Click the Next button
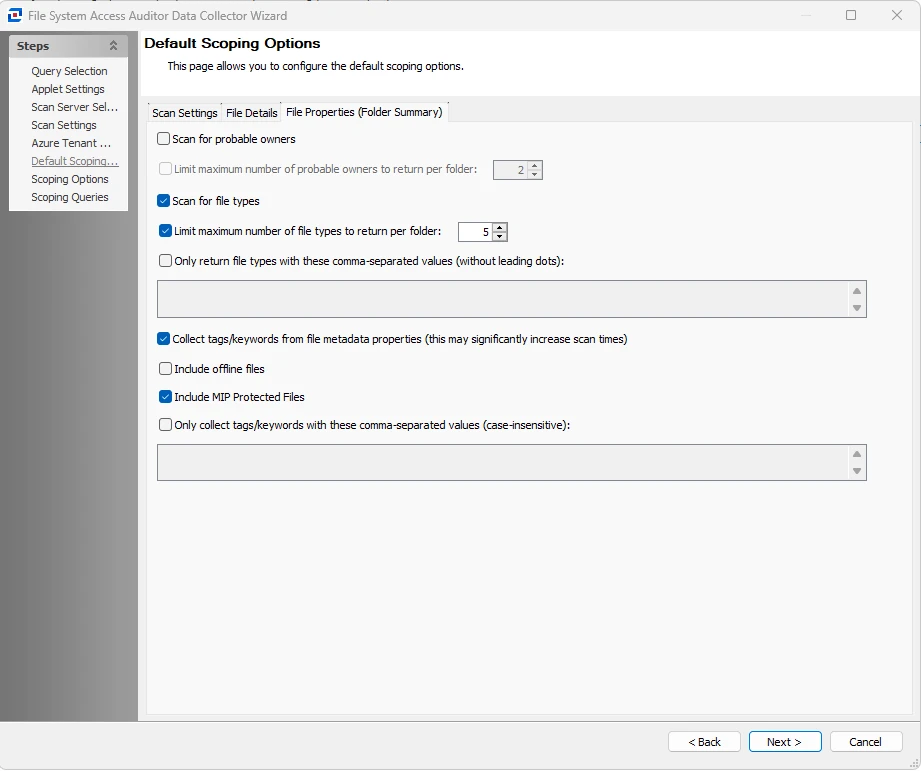Screen dimensions: 921x771 coord(785,742)
